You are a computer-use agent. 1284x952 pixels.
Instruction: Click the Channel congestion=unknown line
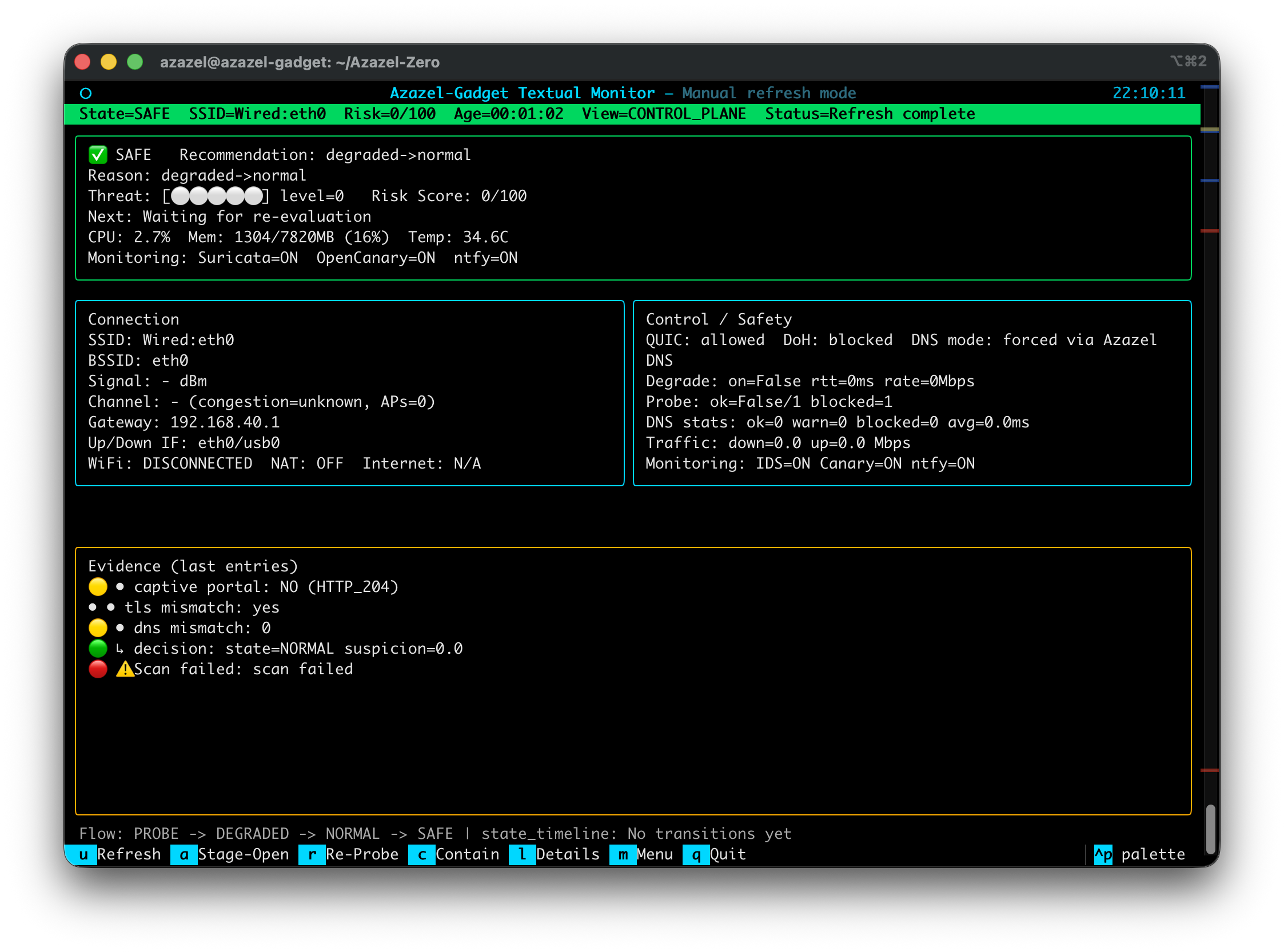[262, 402]
